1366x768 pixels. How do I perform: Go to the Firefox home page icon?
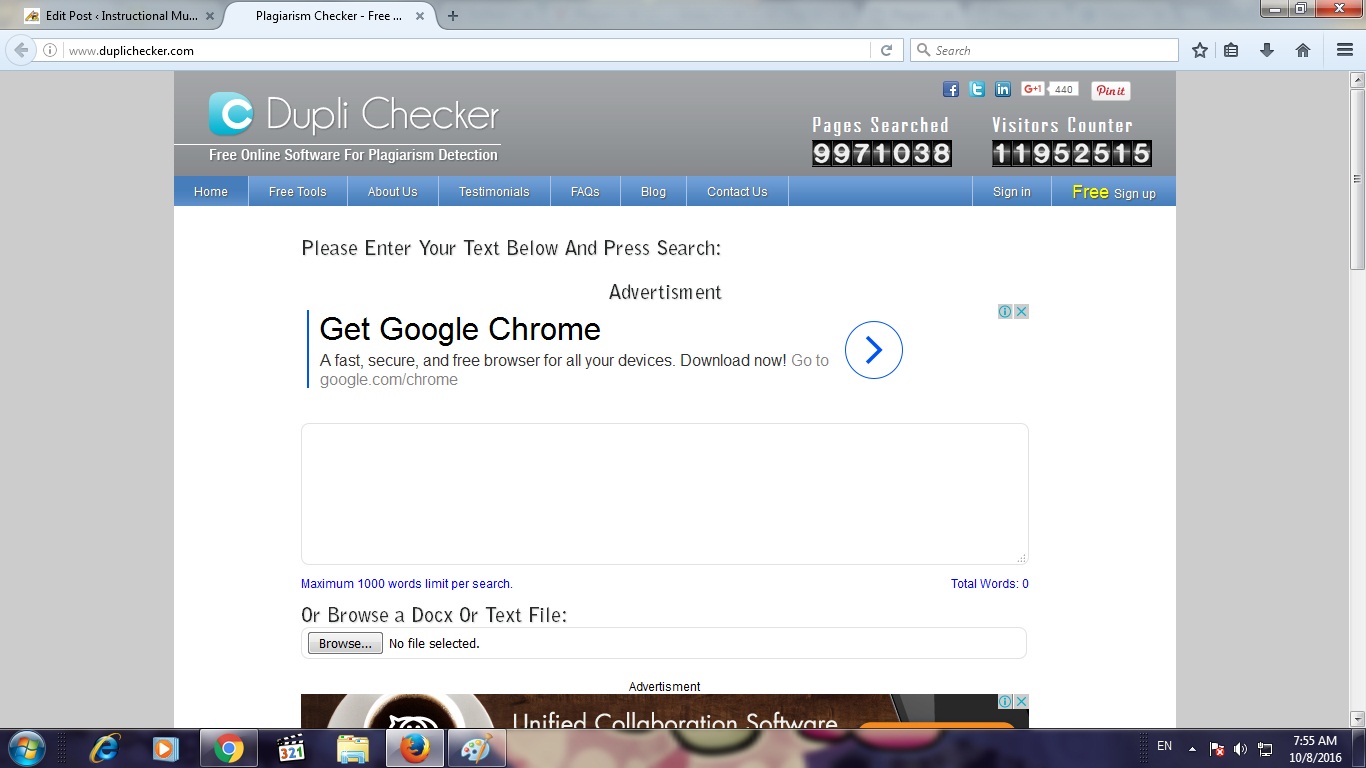click(x=1303, y=50)
